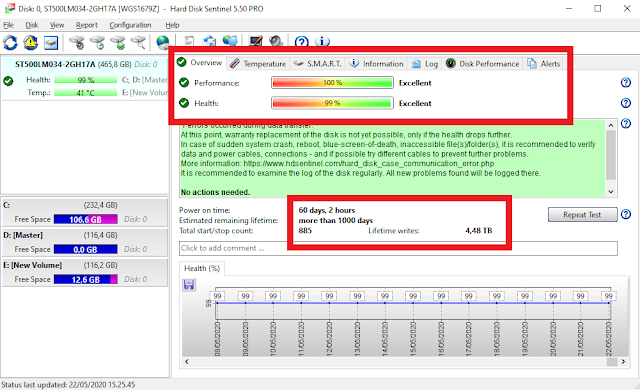Click help icon next to Repeat Test
Screen dimensions: 640x390
625,214
